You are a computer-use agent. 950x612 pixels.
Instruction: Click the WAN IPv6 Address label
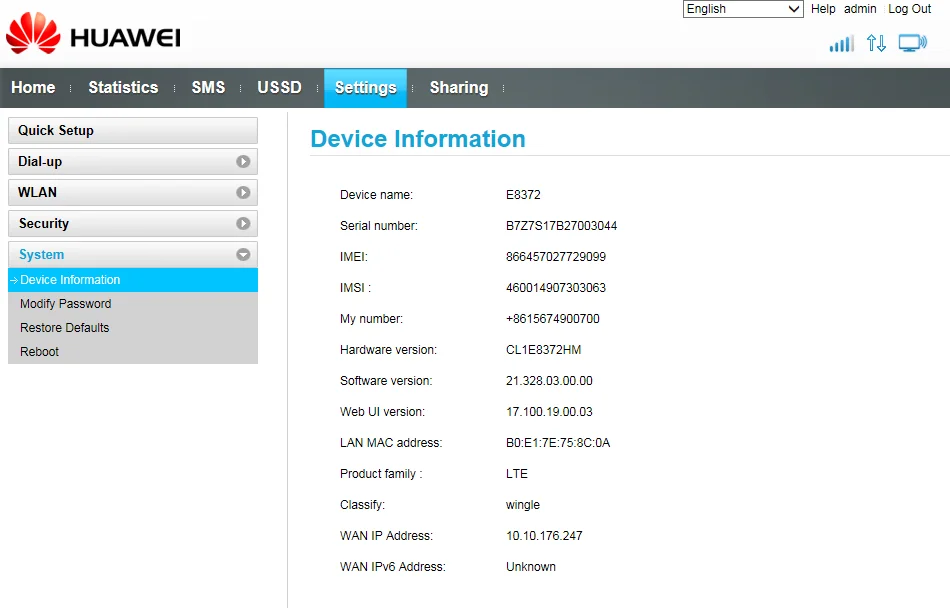point(393,567)
